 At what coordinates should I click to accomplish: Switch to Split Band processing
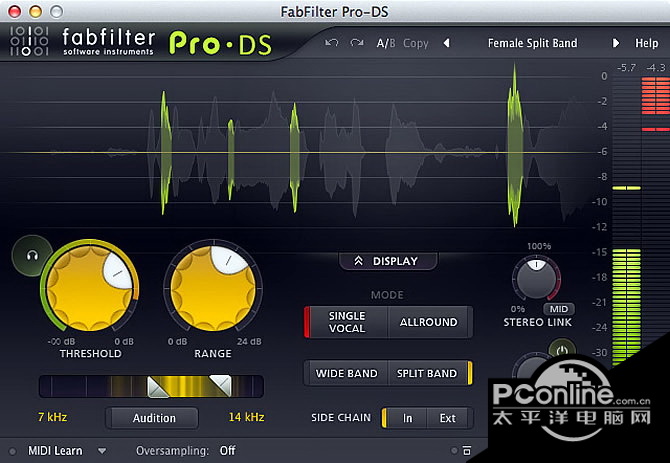tap(429, 373)
